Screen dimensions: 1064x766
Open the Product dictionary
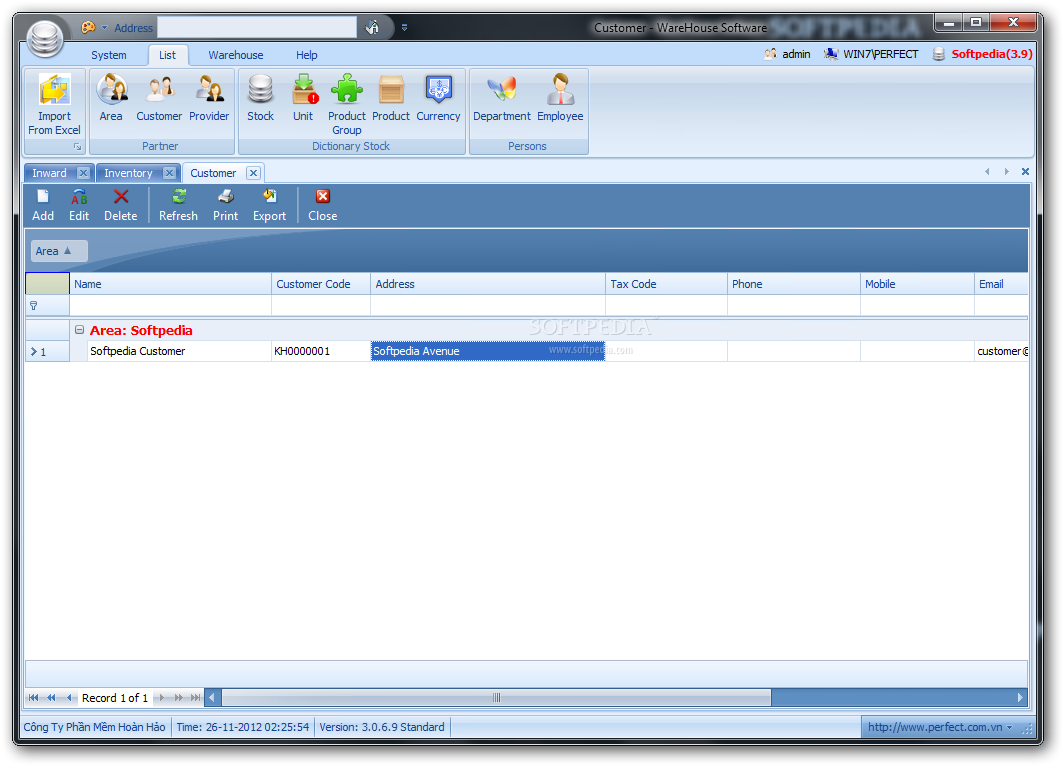pyautogui.click(x=391, y=98)
